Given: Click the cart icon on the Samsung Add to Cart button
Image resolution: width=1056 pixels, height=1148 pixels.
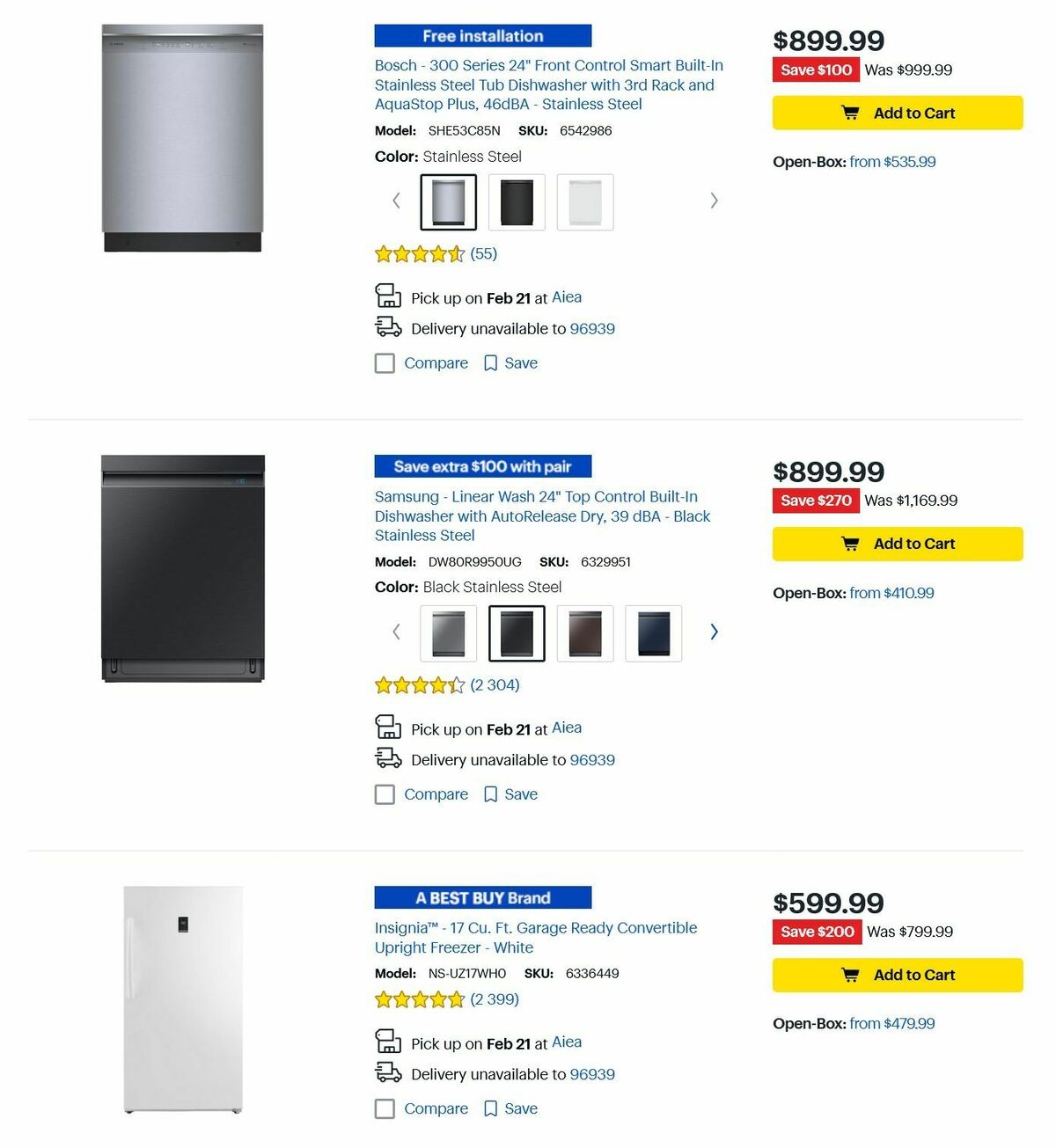Looking at the screenshot, I should (850, 544).
